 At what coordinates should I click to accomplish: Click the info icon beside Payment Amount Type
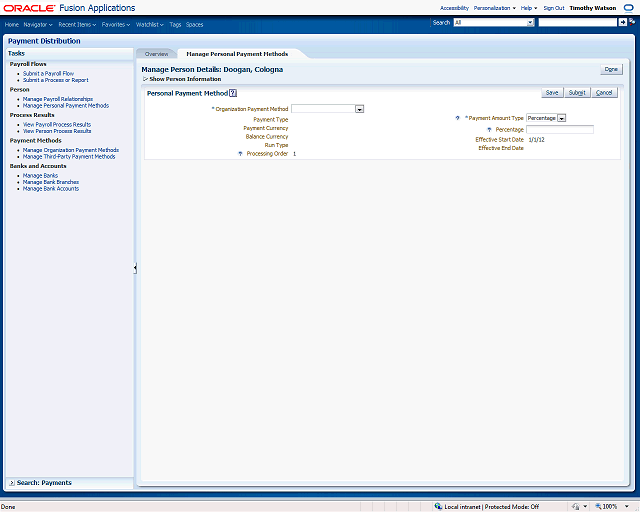458,118
